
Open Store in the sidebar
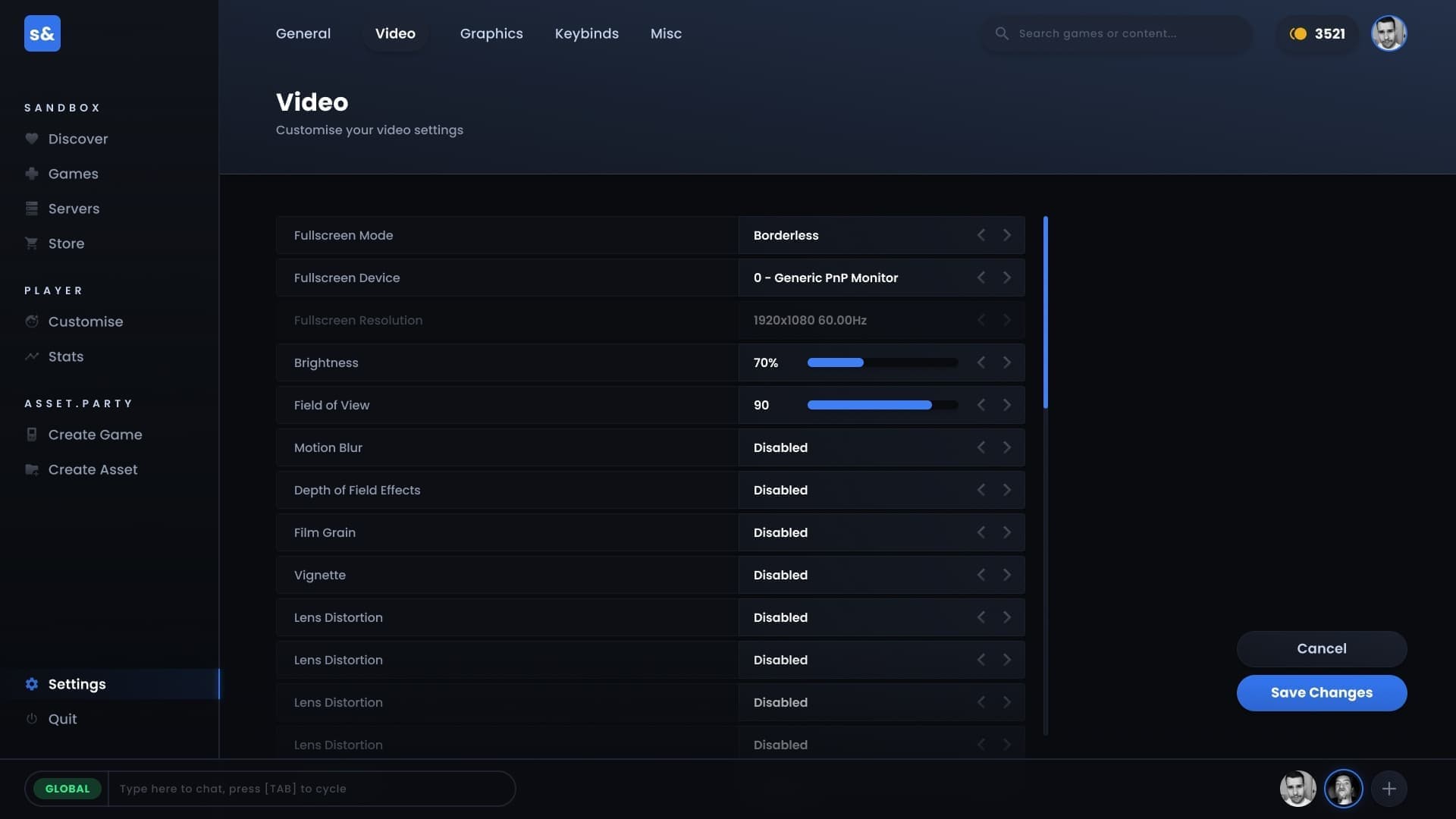66,243
